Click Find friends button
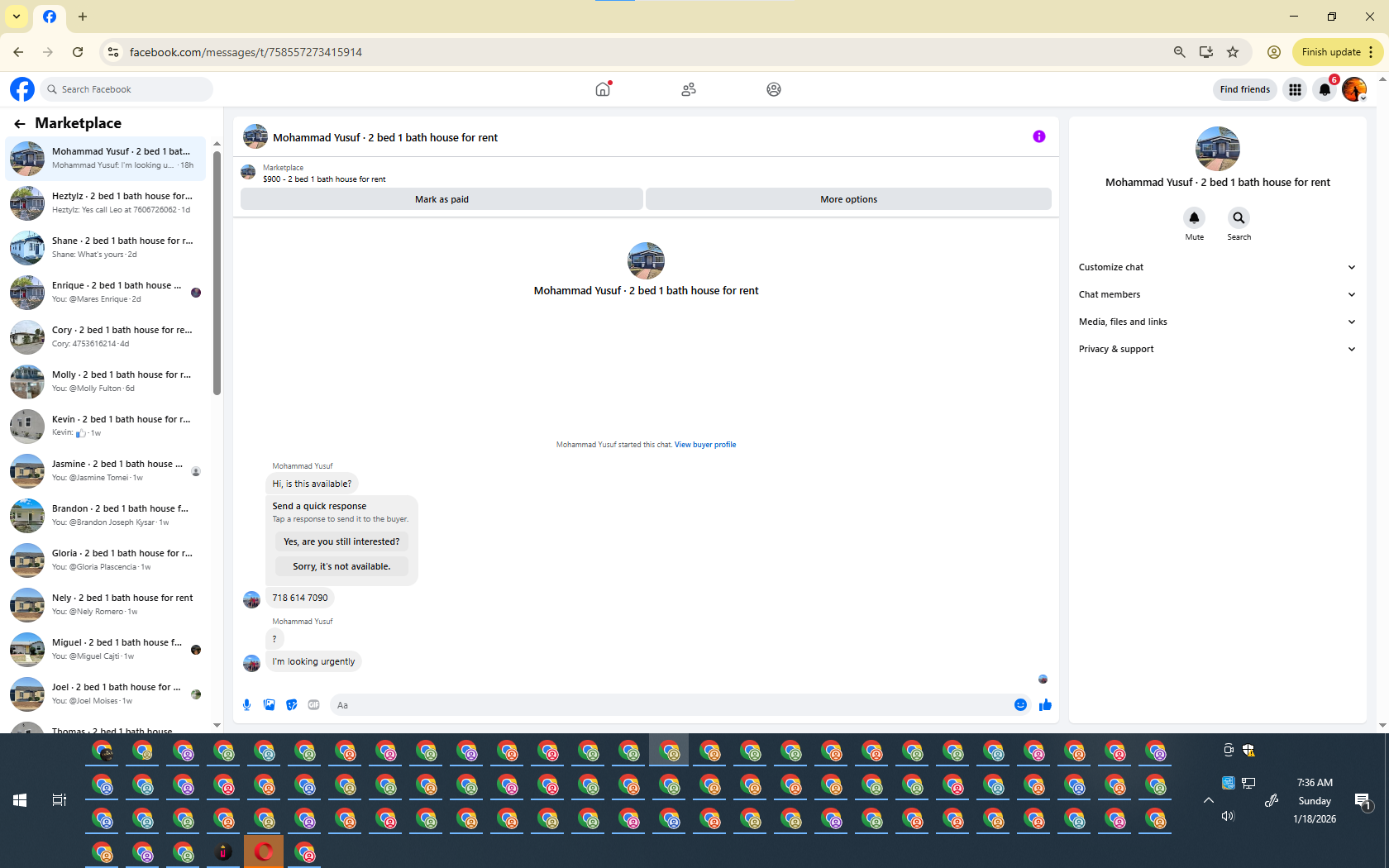Viewport: 1389px width, 868px height. tap(1244, 89)
